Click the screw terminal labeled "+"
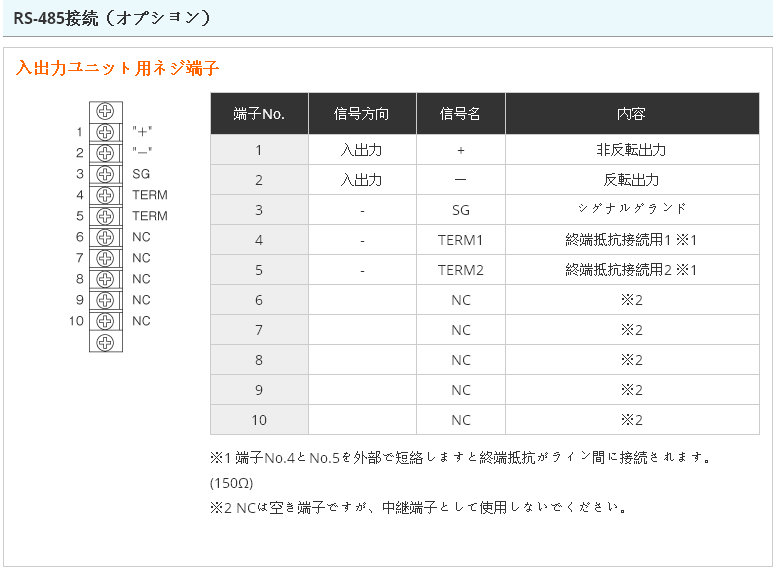The width and height of the screenshot is (778, 570). pos(105,132)
